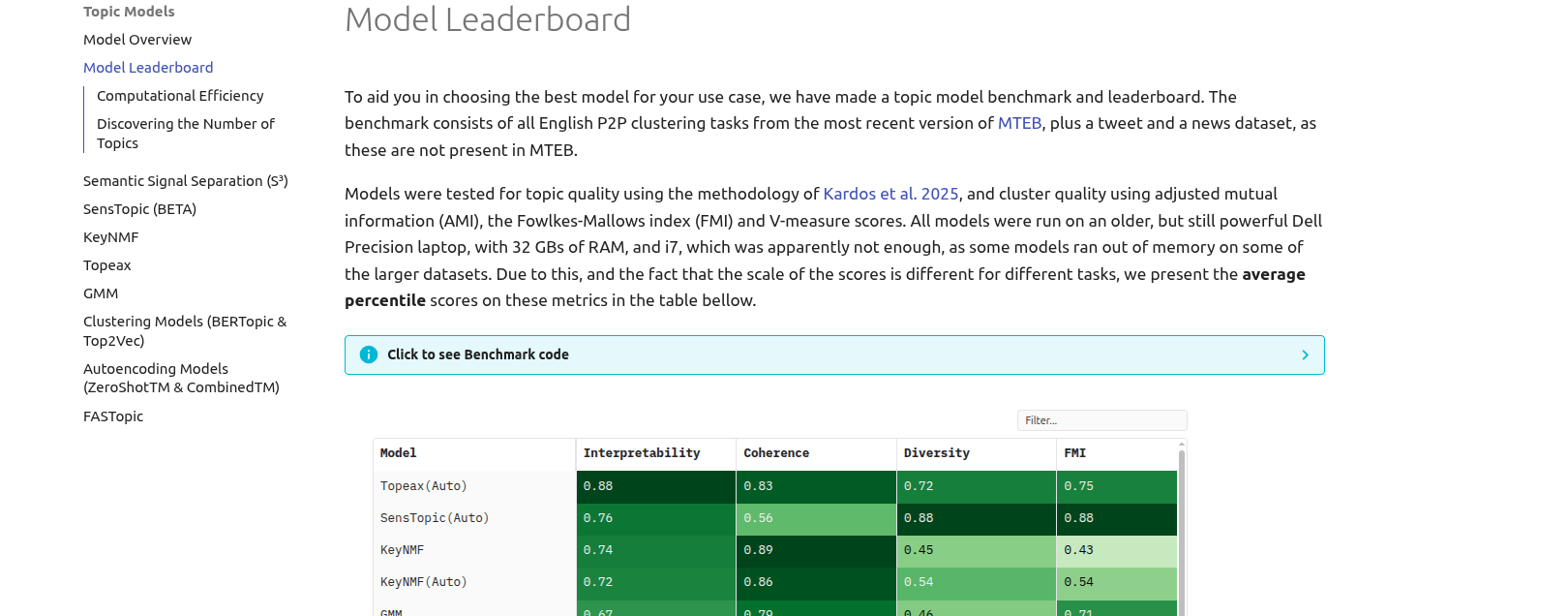The image size is (1568, 616).
Task: Open the MTEB link
Action: point(1019,123)
